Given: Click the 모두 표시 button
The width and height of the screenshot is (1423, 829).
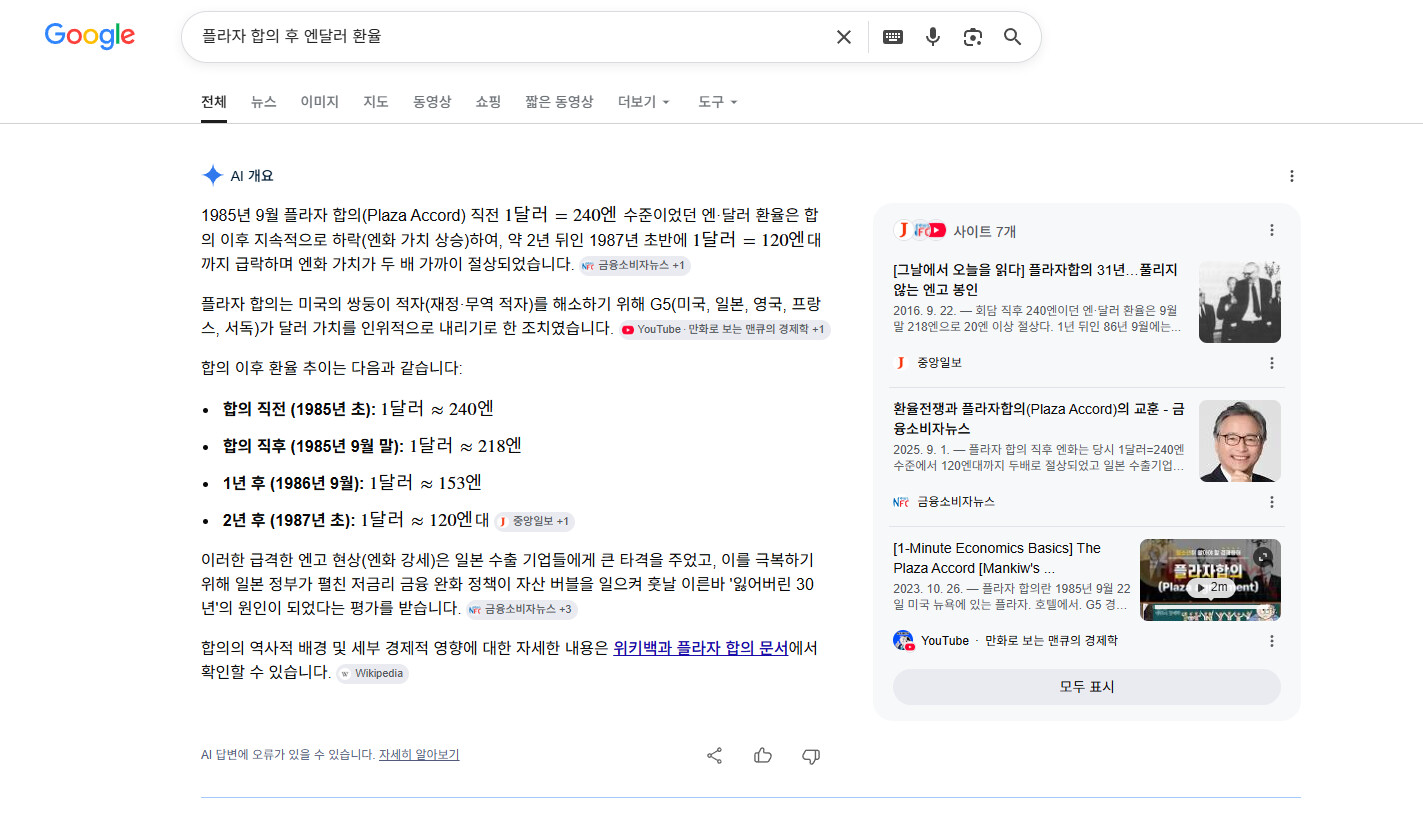Looking at the screenshot, I should 1087,687.
